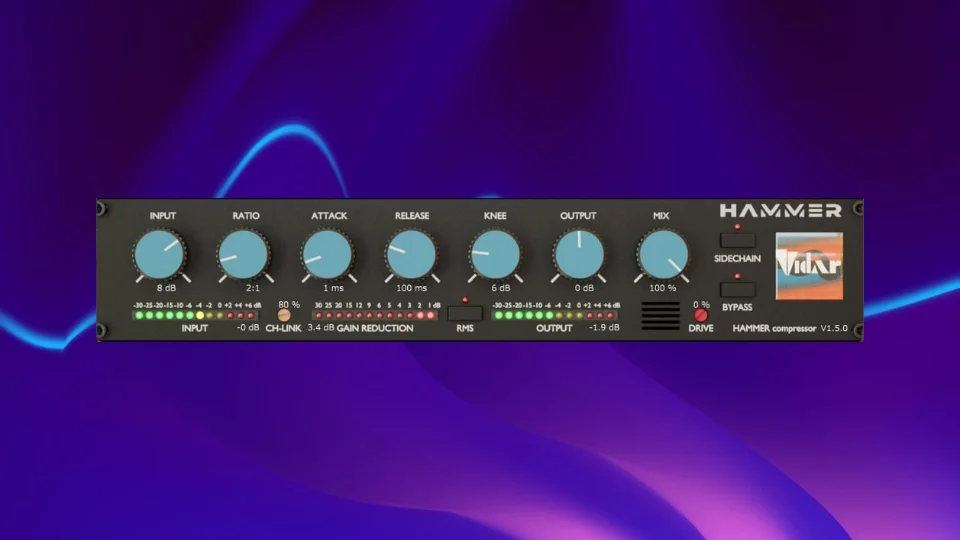Click the '100 %' mix value
This screenshot has height=540, width=960.
(x=662, y=288)
